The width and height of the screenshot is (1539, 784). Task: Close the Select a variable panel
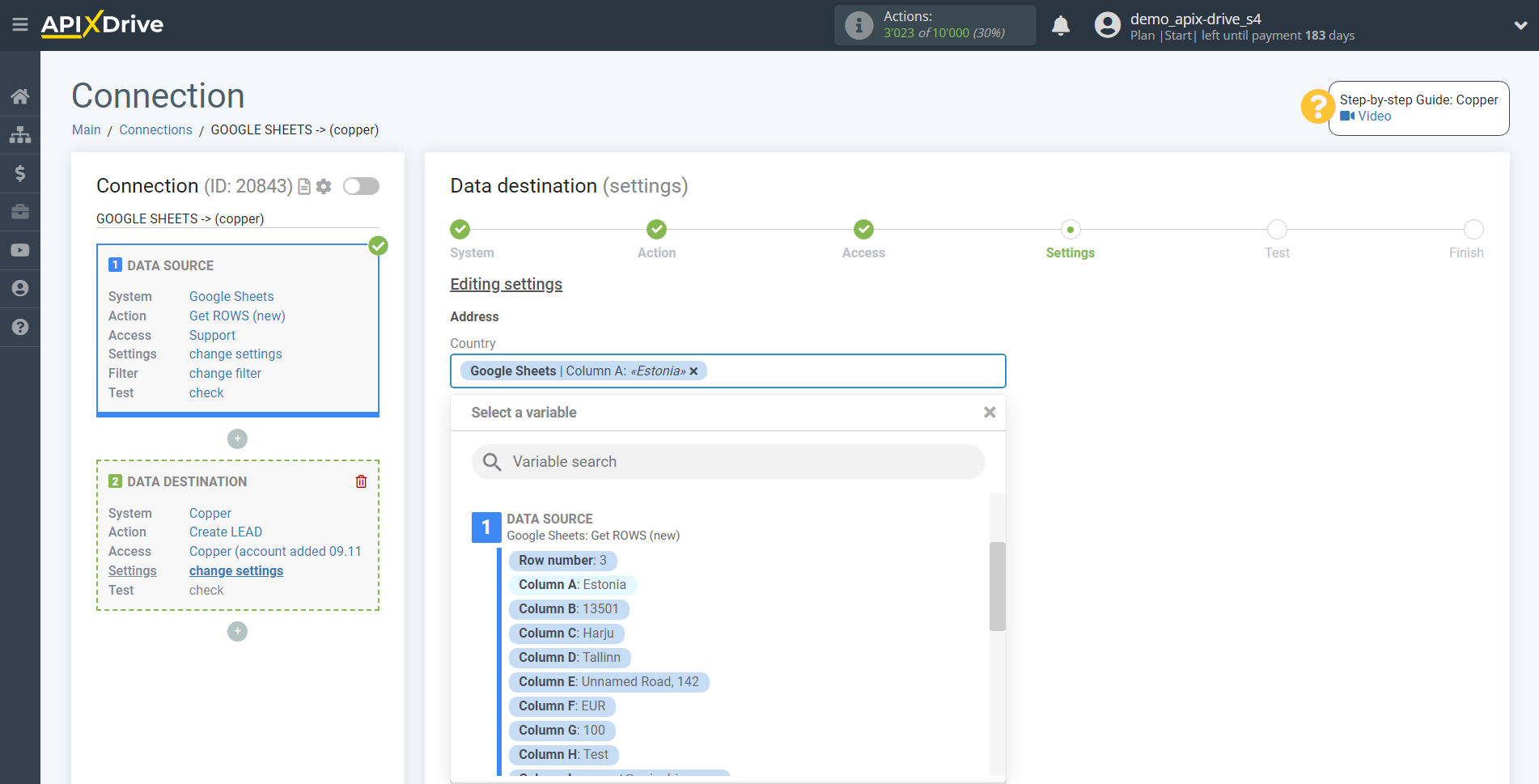tap(989, 413)
